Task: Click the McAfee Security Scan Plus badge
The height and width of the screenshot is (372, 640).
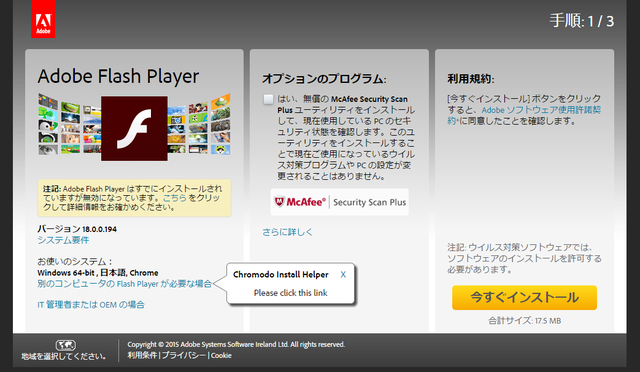Action: (x=340, y=202)
